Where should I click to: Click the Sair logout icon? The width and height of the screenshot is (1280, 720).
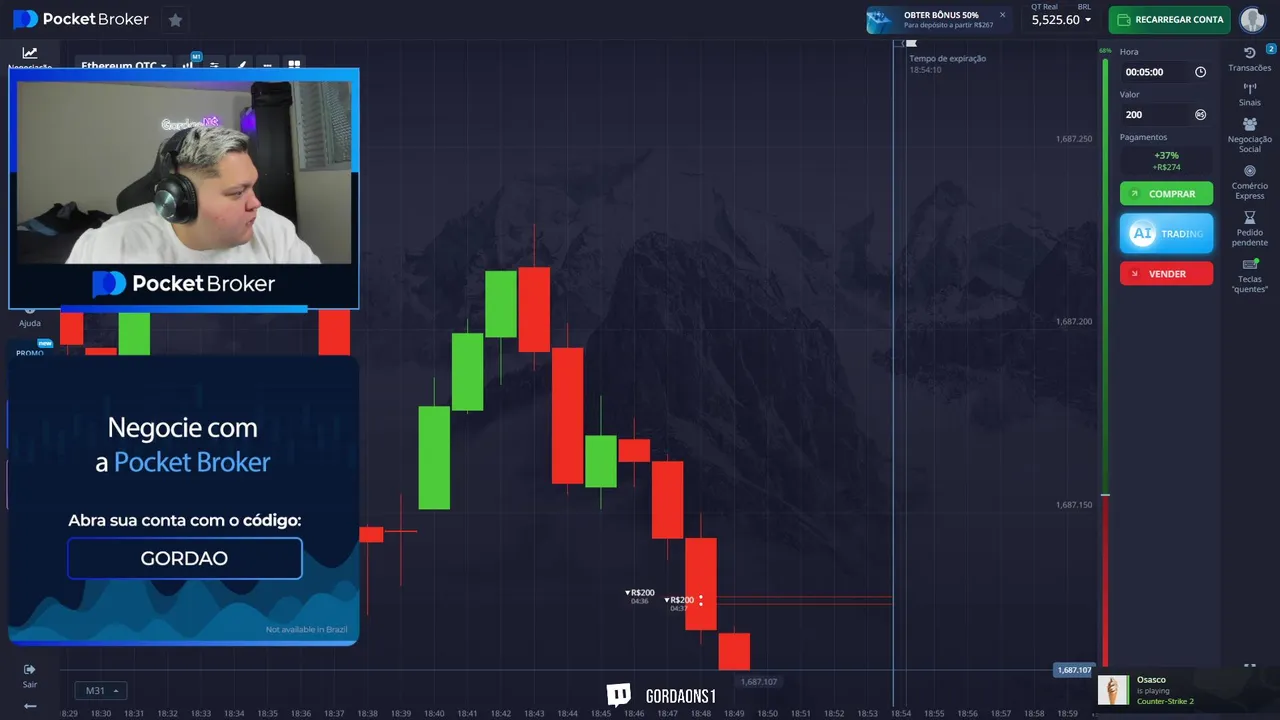(30, 675)
